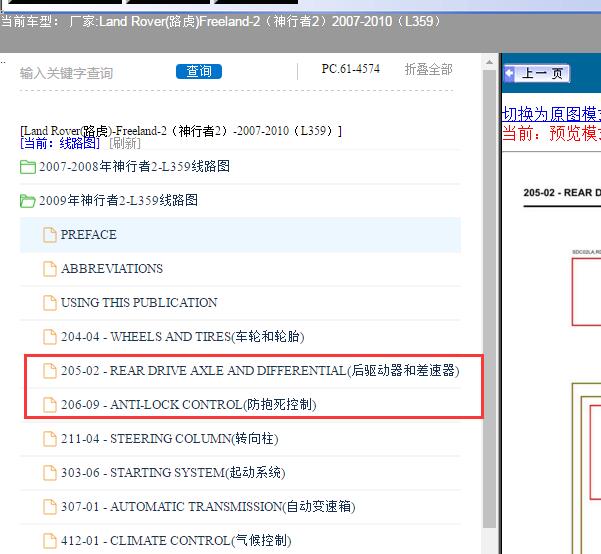Open 307-01 AUTOMATIC TRANSMISSION entry
Viewport: 601px width, 554px height.
click(x=208, y=506)
